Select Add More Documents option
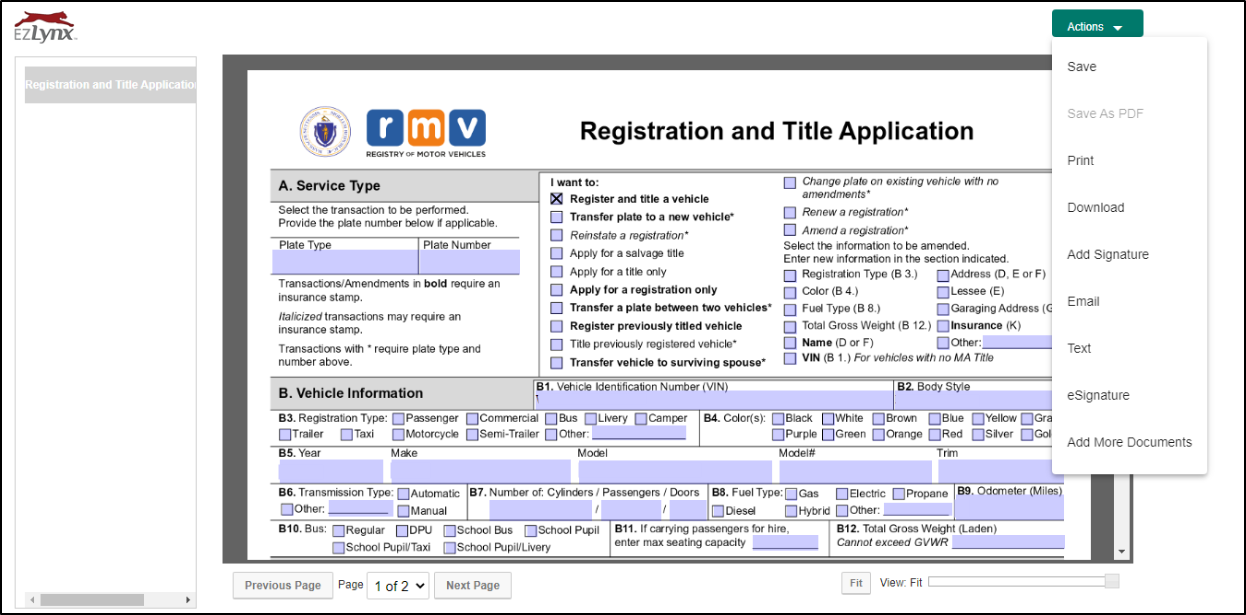This screenshot has height=615, width=1246. point(1129,443)
